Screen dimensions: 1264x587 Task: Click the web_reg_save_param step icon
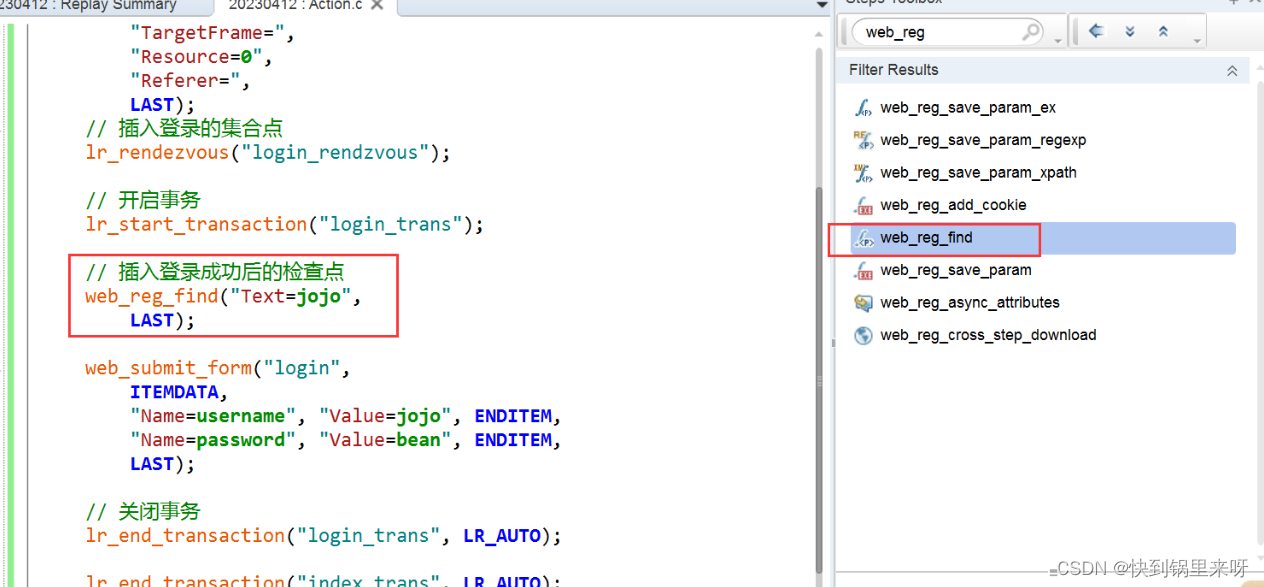pyautogui.click(x=863, y=270)
